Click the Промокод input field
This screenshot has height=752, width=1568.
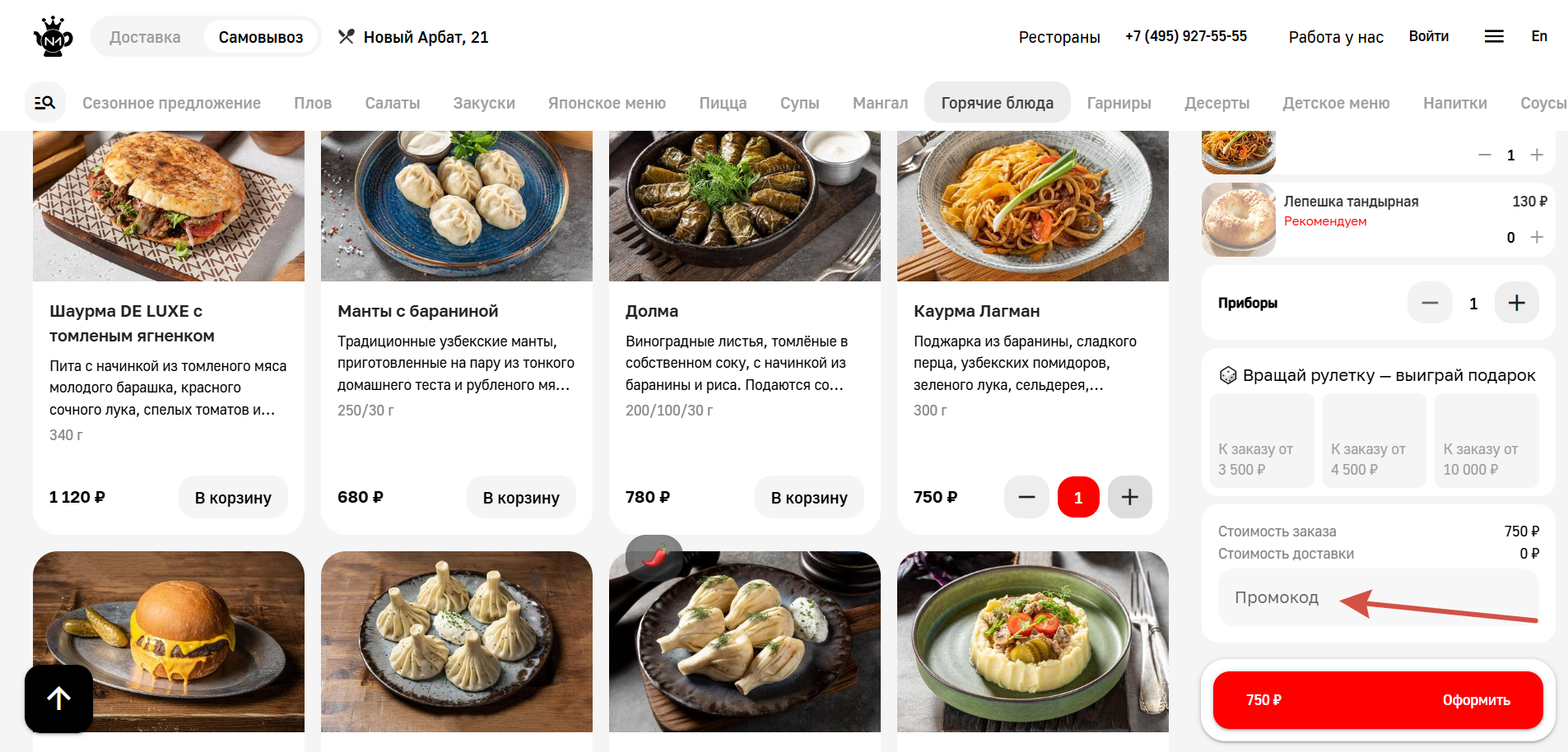[1379, 597]
